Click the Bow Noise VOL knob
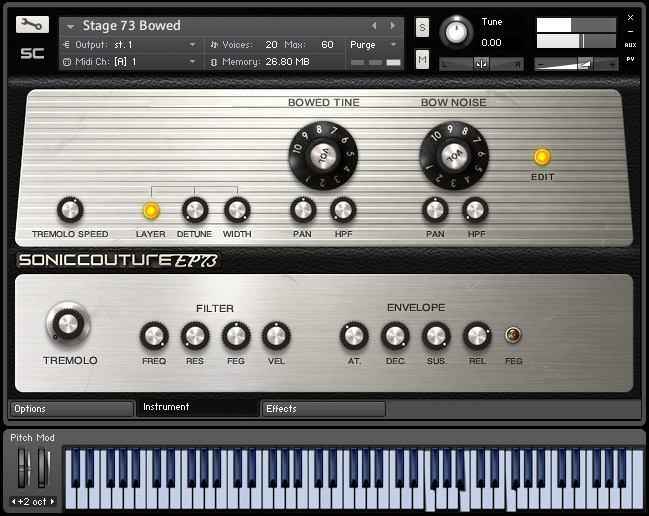 454,156
